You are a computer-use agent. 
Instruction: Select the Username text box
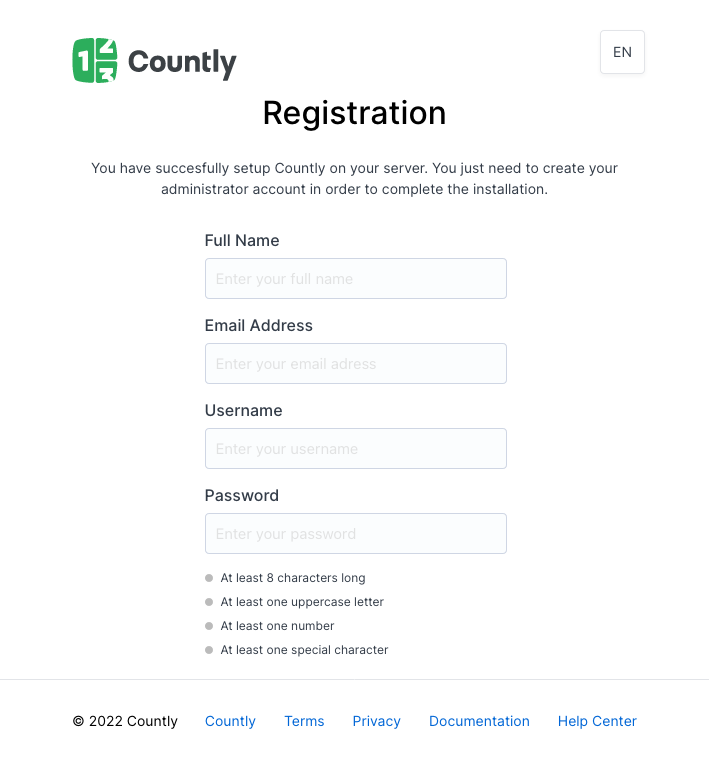(355, 449)
